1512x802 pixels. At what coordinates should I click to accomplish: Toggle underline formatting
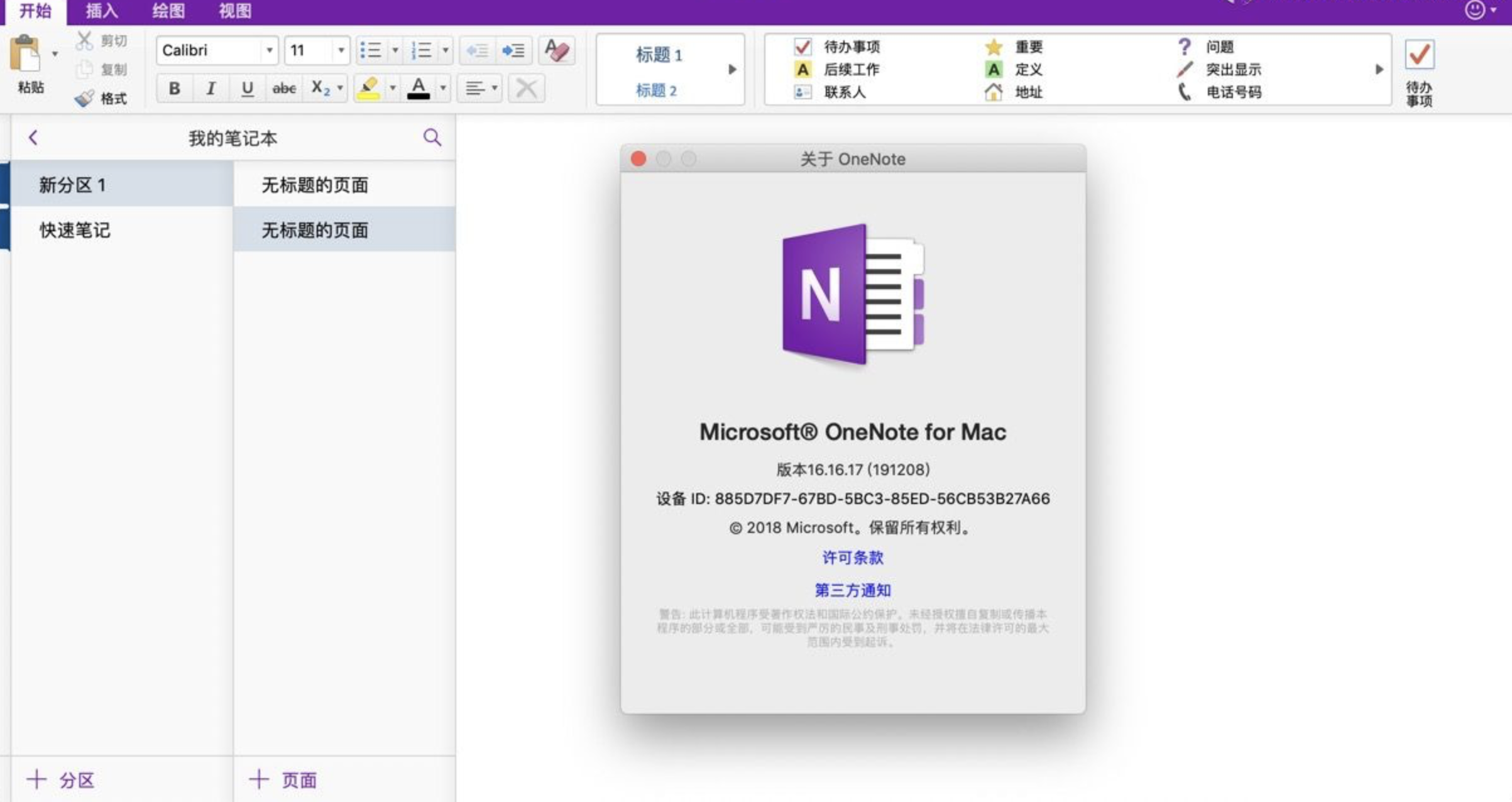[x=247, y=89]
